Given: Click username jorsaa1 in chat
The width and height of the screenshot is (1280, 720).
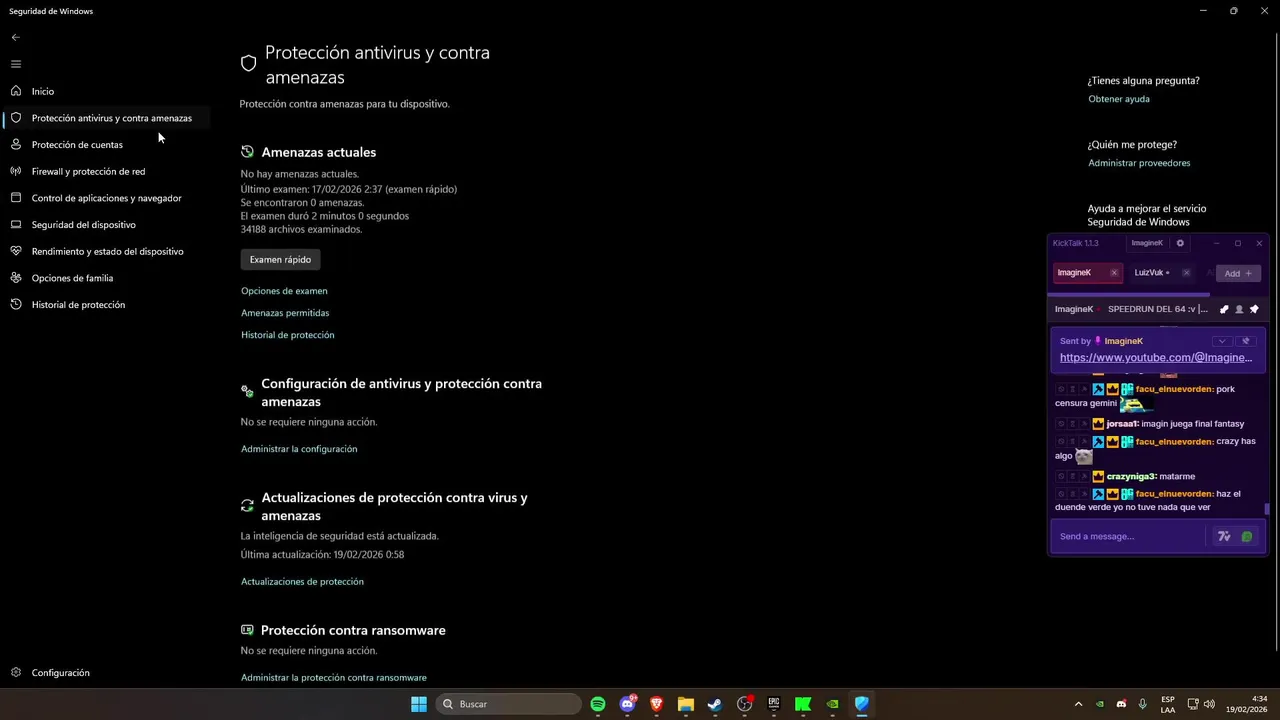Looking at the screenshot, I should (1122, 424).
